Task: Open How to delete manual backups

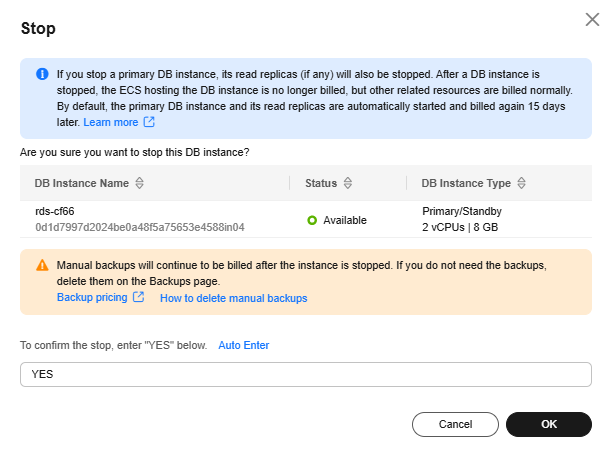Action: point(233,298)
